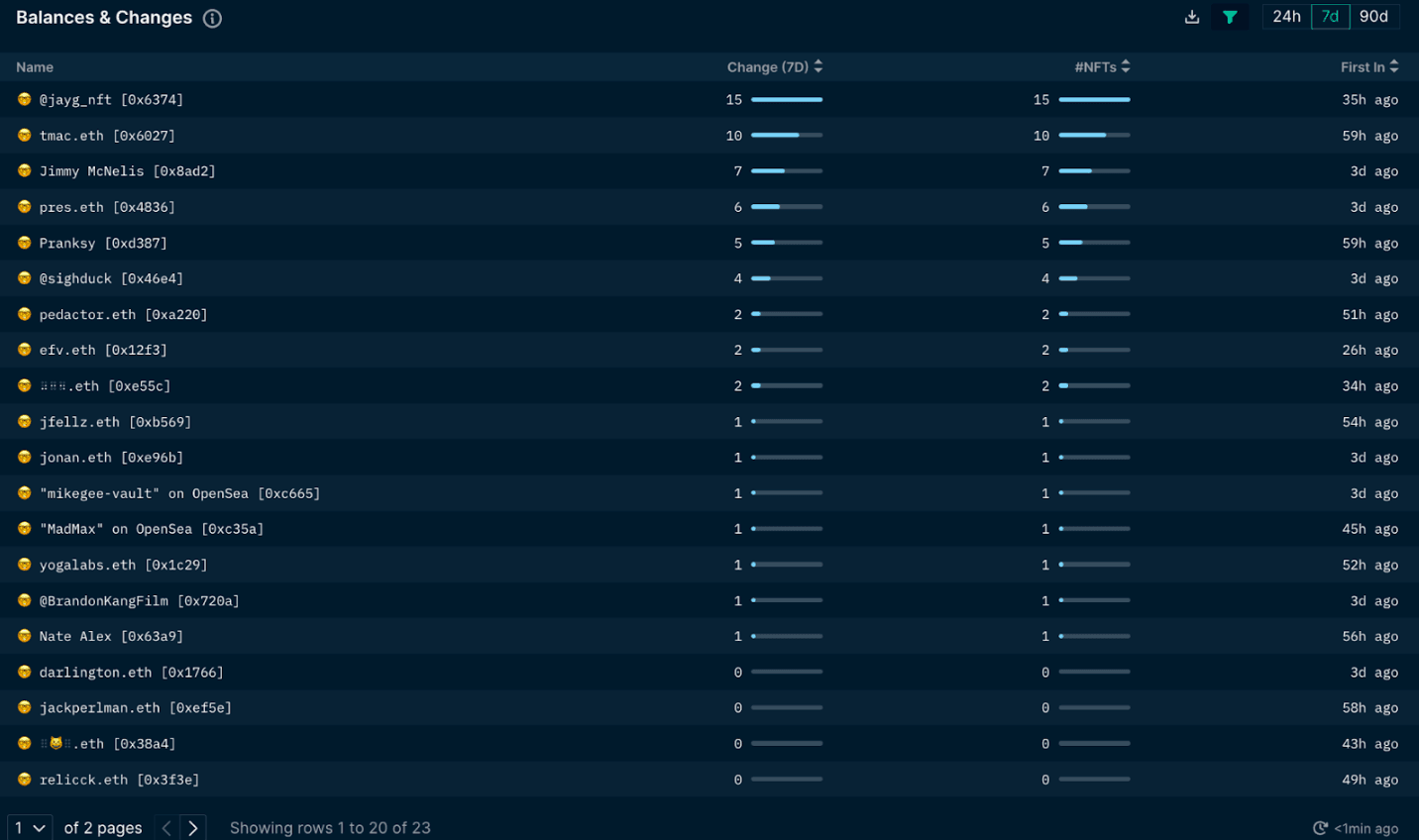Switch to the 24h time range

click(x=1285, y=16)
